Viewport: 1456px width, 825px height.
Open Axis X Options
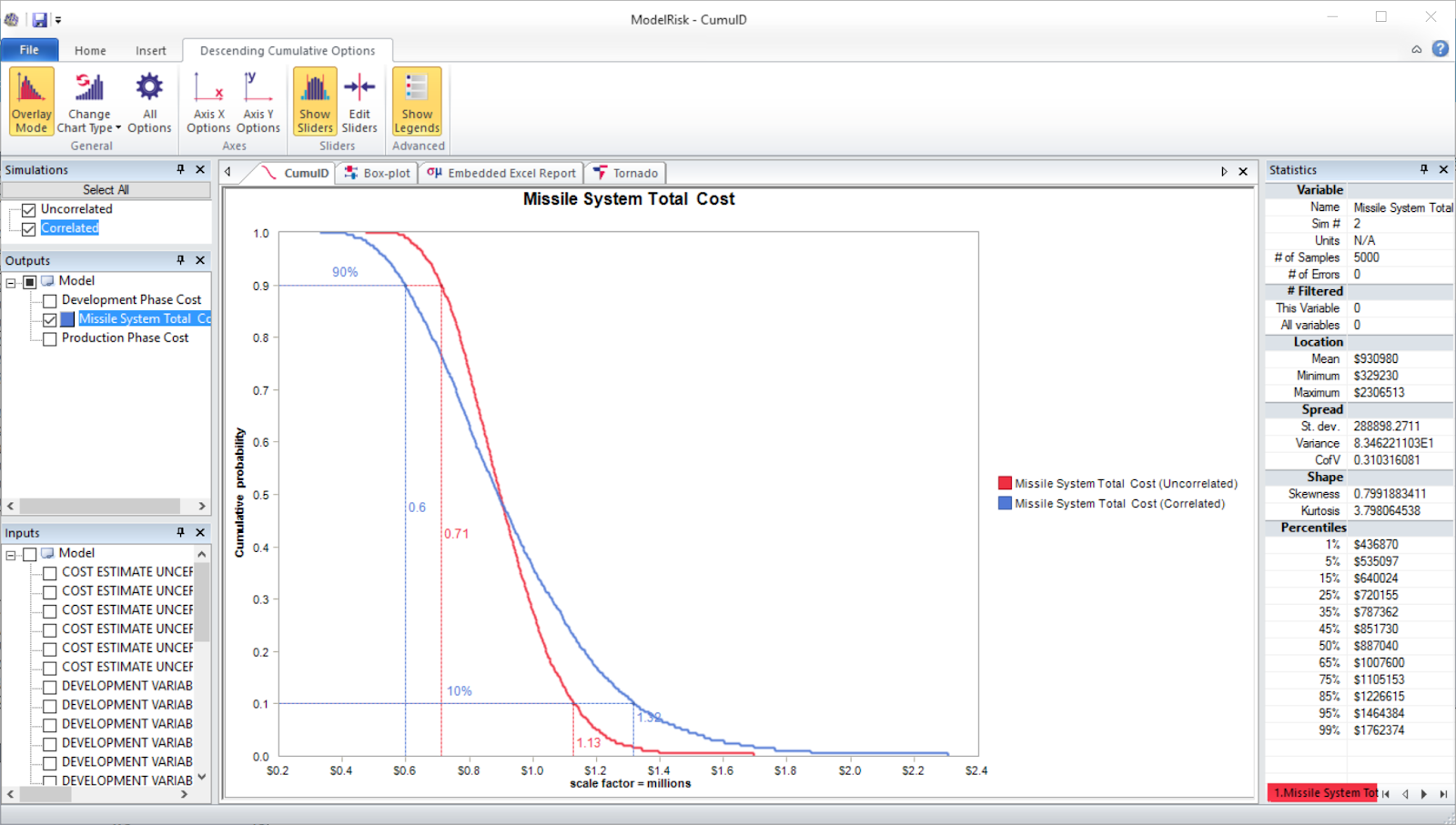point(207,100)
